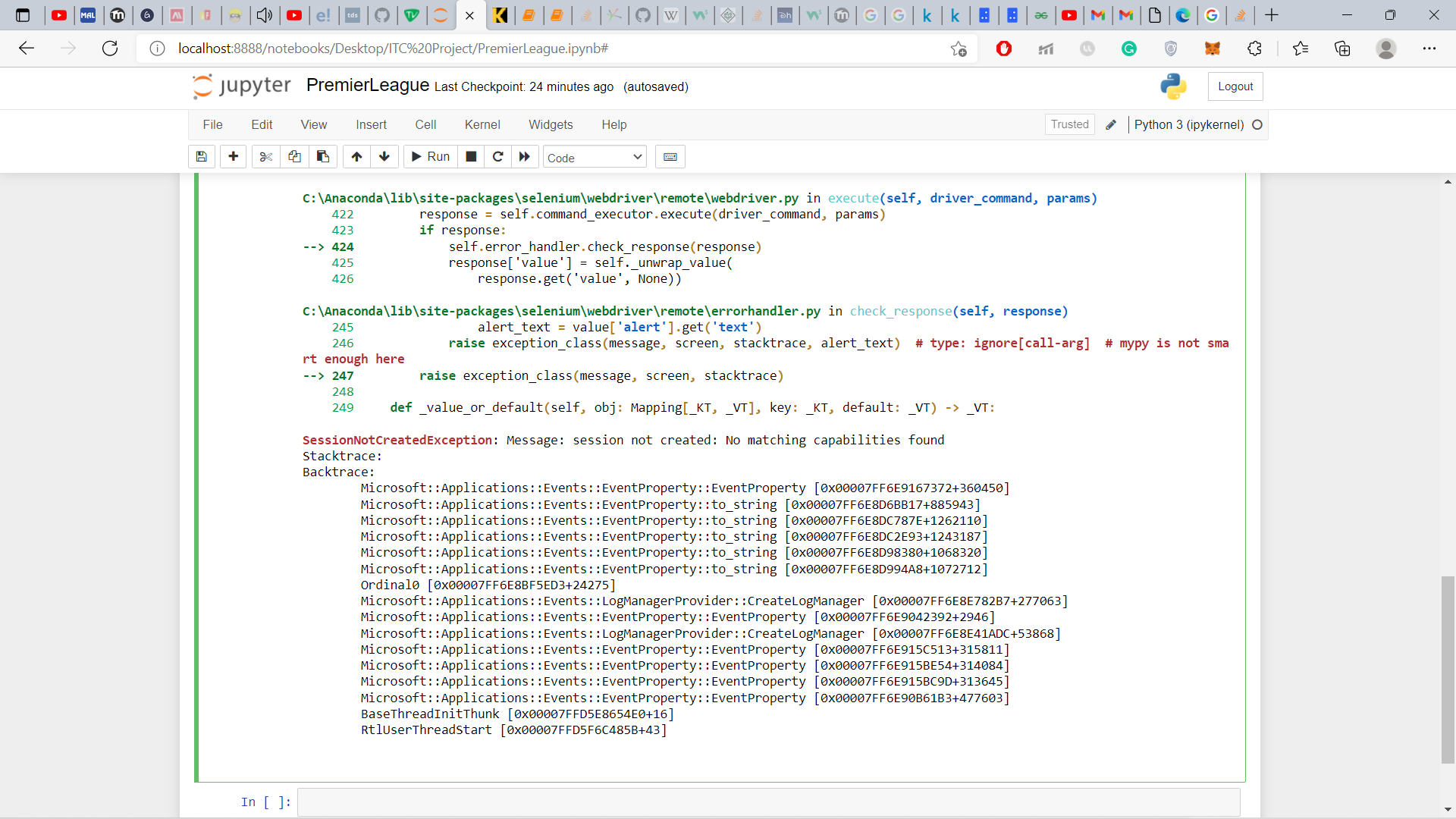Switch to the Wikipedia tab
Screen dimensions: 1456x819
[x=671, y=15]
